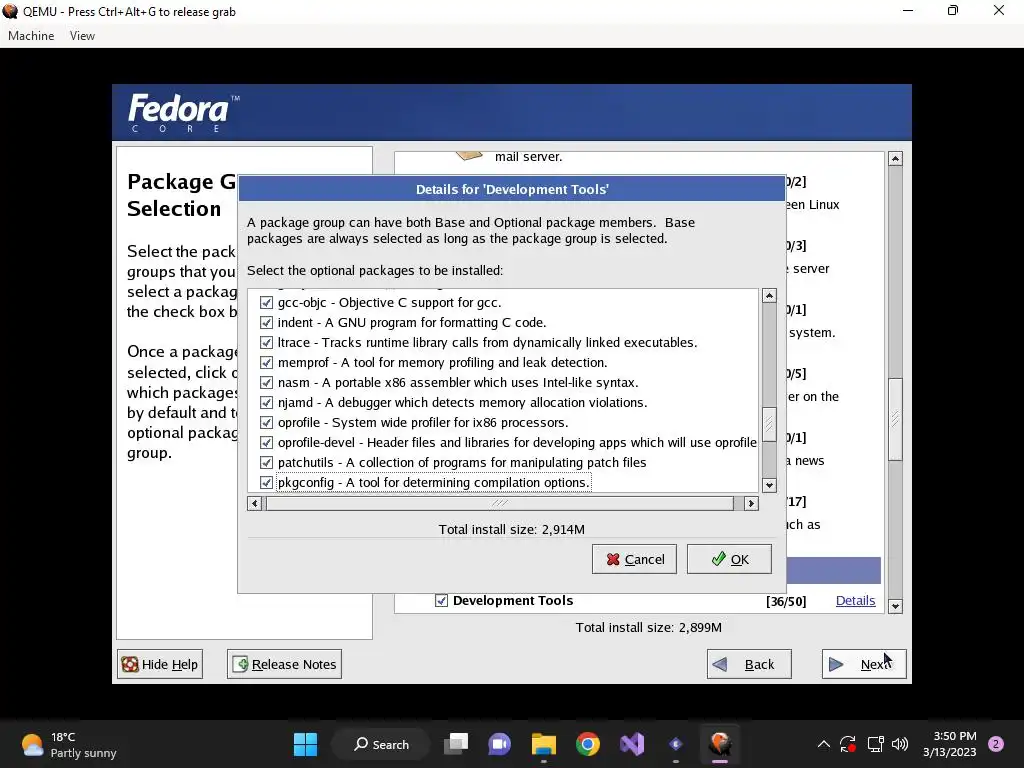Viewport: 1024px width, 768px height.
Task: Open the clock and calendar flyout
Action: coord(950,744)
